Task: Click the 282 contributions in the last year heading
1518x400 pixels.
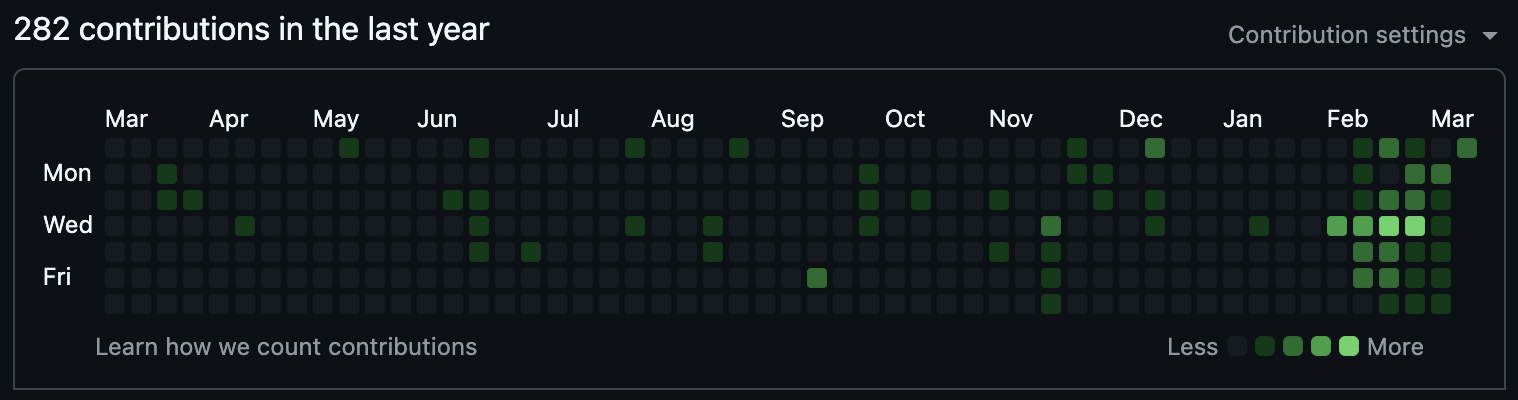Action: tap(251, 30)
